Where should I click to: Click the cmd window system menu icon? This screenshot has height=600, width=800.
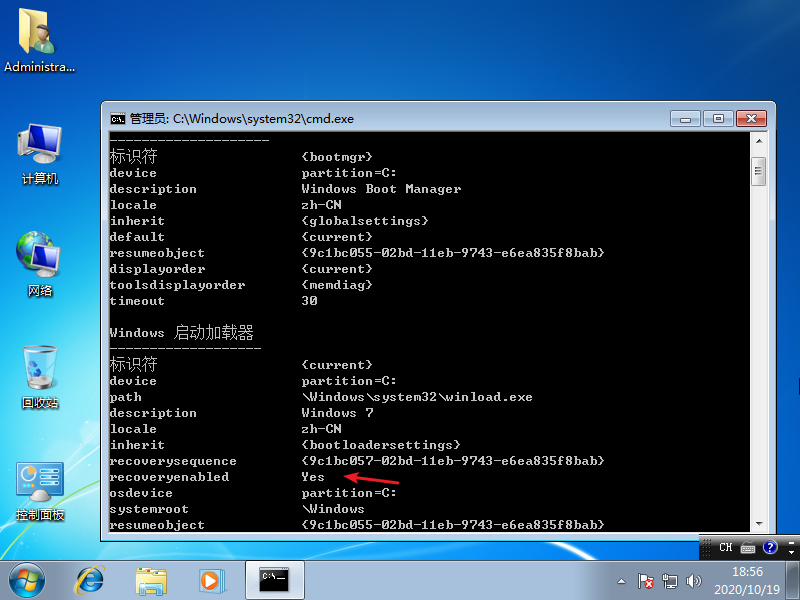tap(117, 118)
